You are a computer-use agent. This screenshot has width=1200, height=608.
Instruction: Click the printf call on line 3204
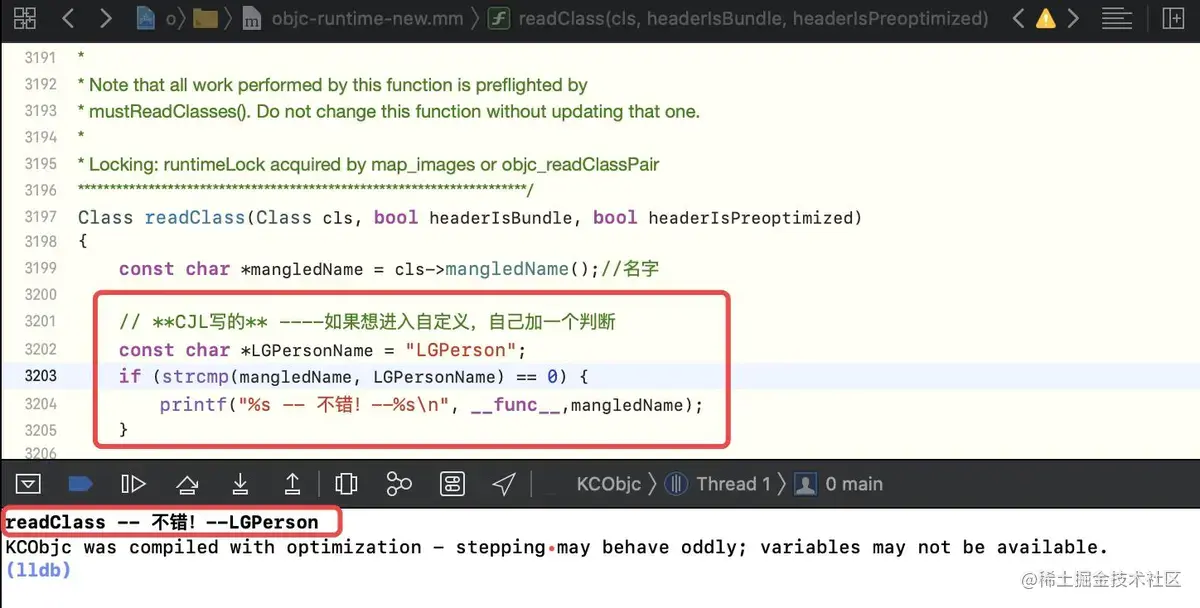193,404
